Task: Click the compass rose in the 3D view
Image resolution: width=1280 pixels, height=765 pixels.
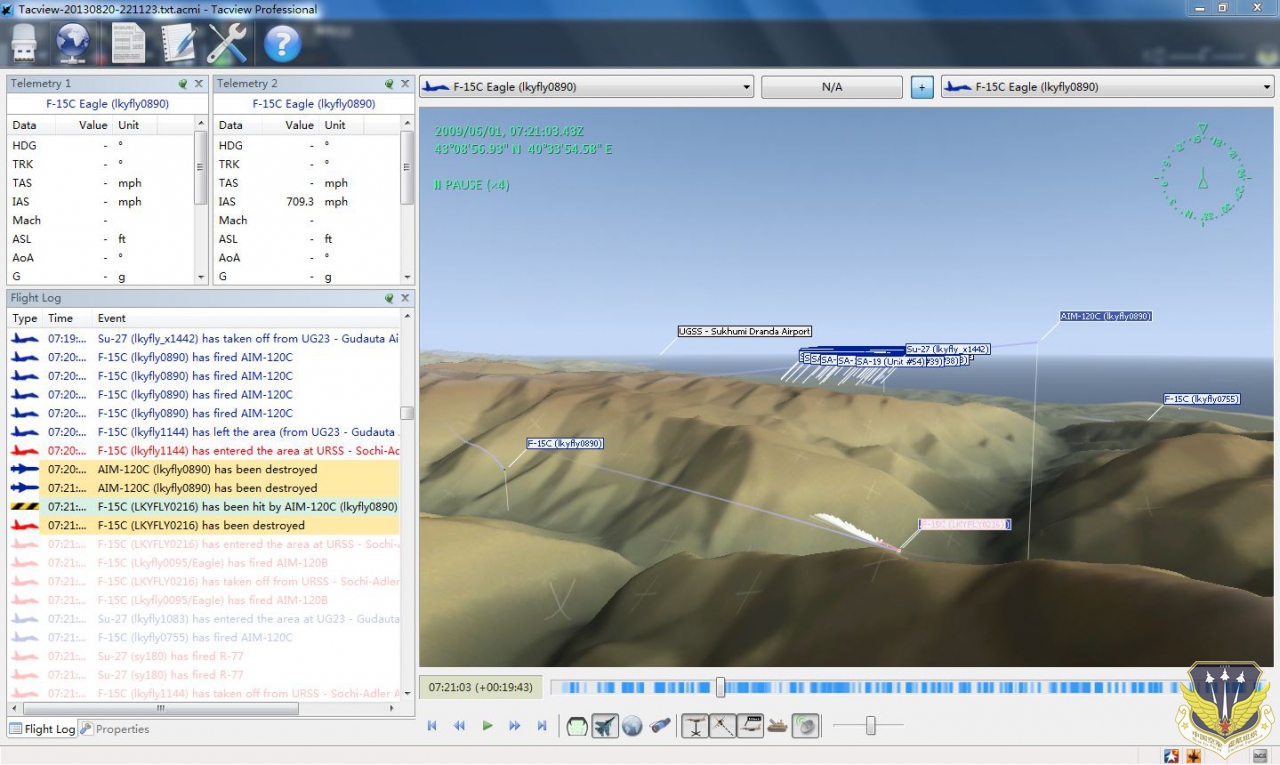Action: (x=1202, y=176)
